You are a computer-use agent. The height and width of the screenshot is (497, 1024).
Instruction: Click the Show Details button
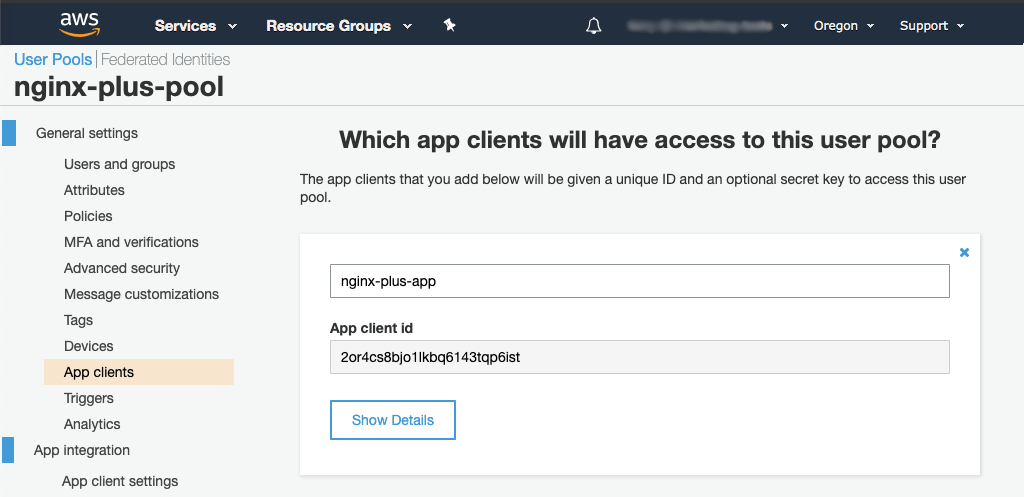[x=392, y=420]
